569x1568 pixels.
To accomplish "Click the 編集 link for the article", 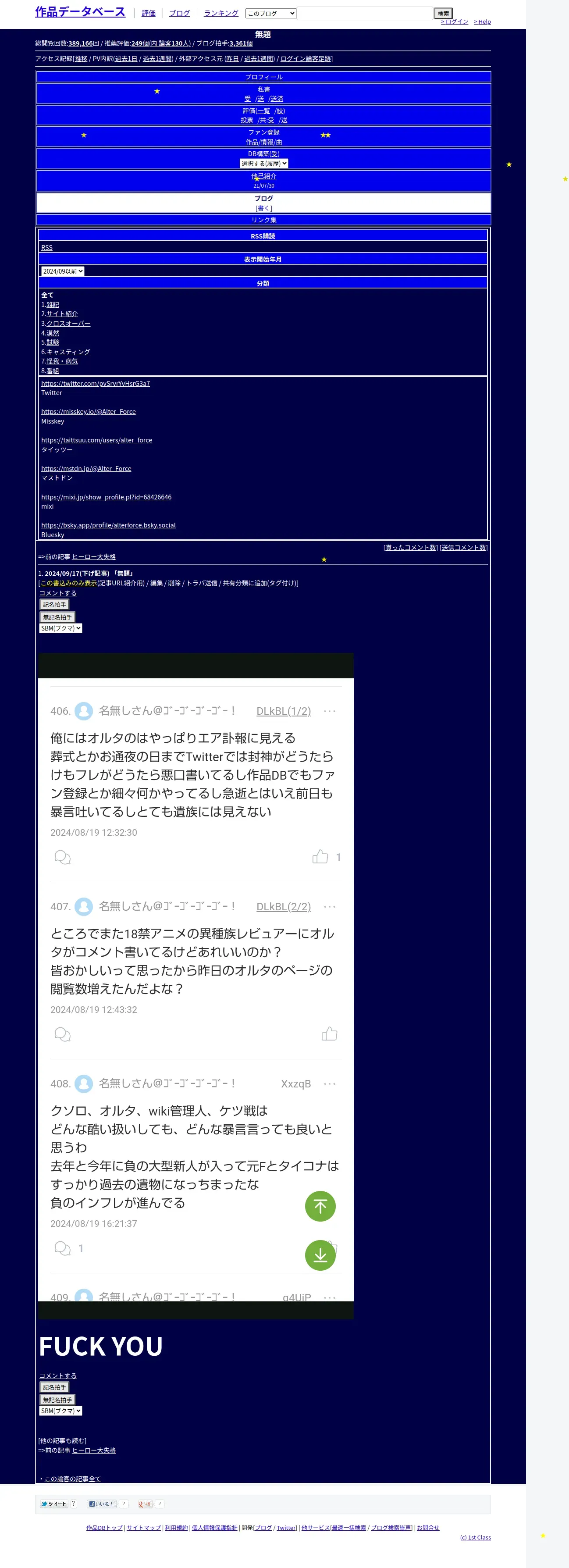I will [156, 583].
